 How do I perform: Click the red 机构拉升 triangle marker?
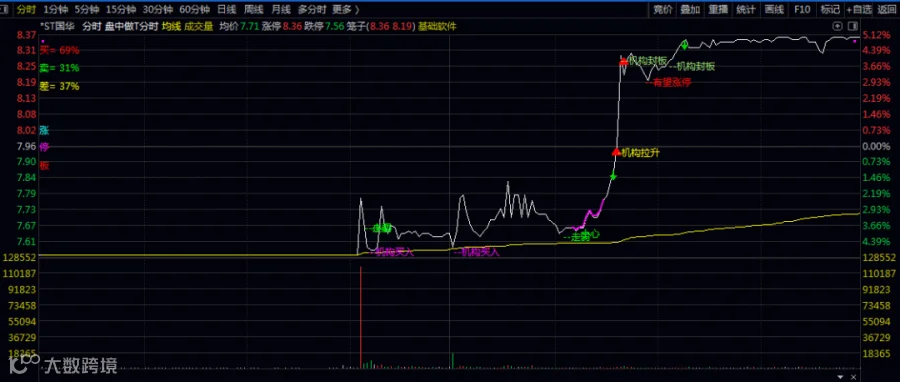[616, 152]
